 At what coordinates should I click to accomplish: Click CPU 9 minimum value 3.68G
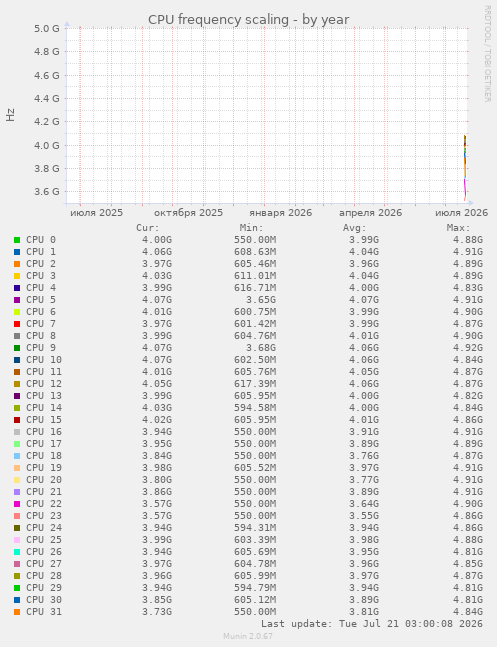pyautogui.click(x=261, y=347)
